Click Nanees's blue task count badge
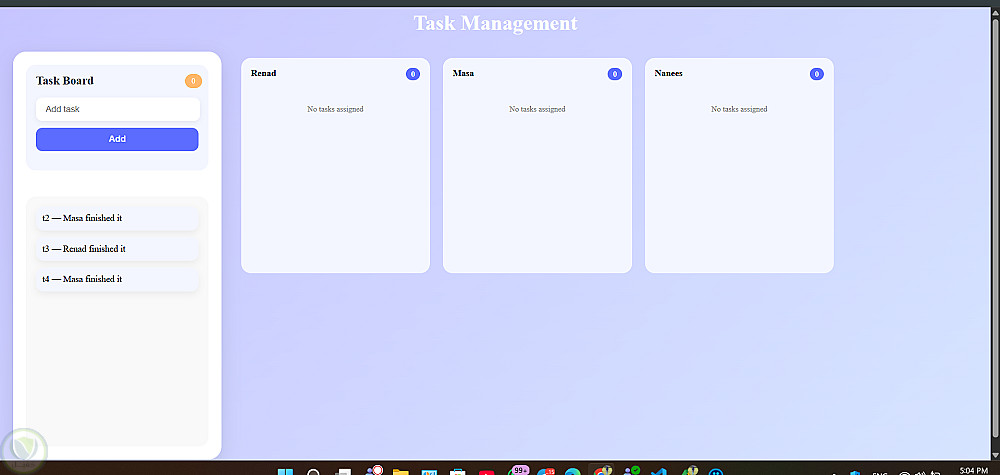Viewport: 1000px width, 475px height. [x=816, y=74]
